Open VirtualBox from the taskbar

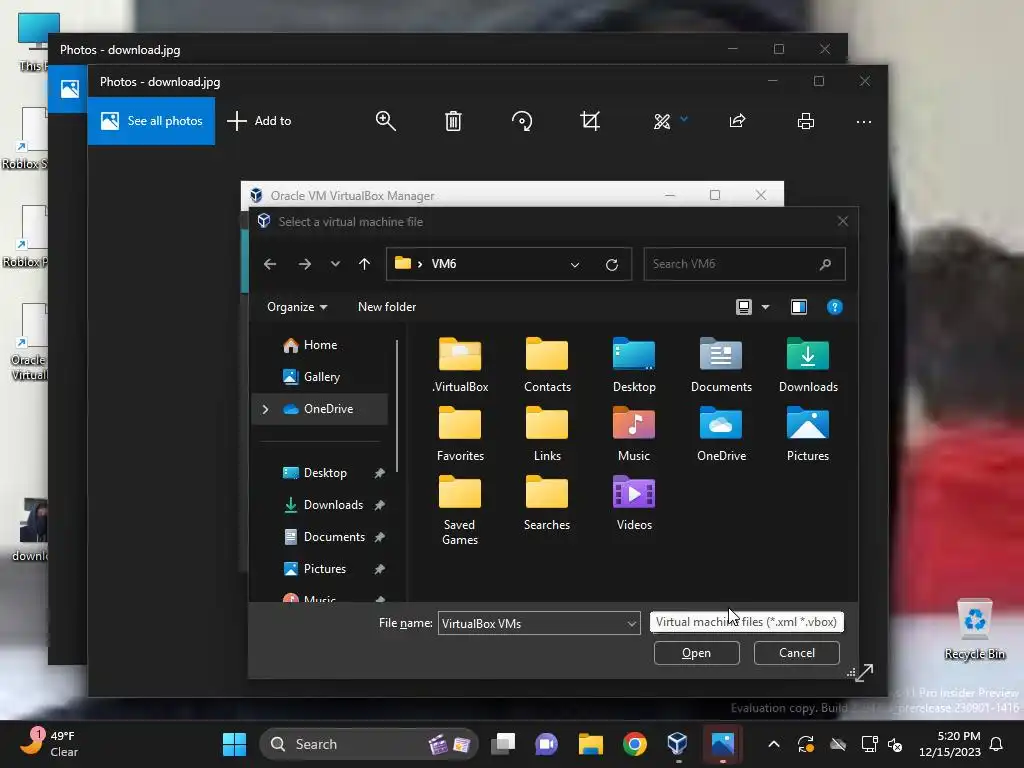(x=677, y=744)
